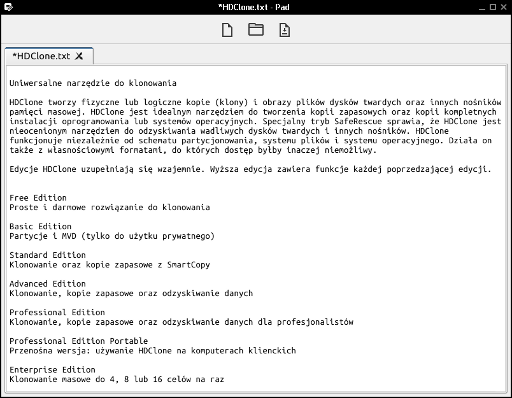Click the line starting 'instalacji oprogramowania'
This screenshot has height=398, width=512.
click(x=255, y=121)
